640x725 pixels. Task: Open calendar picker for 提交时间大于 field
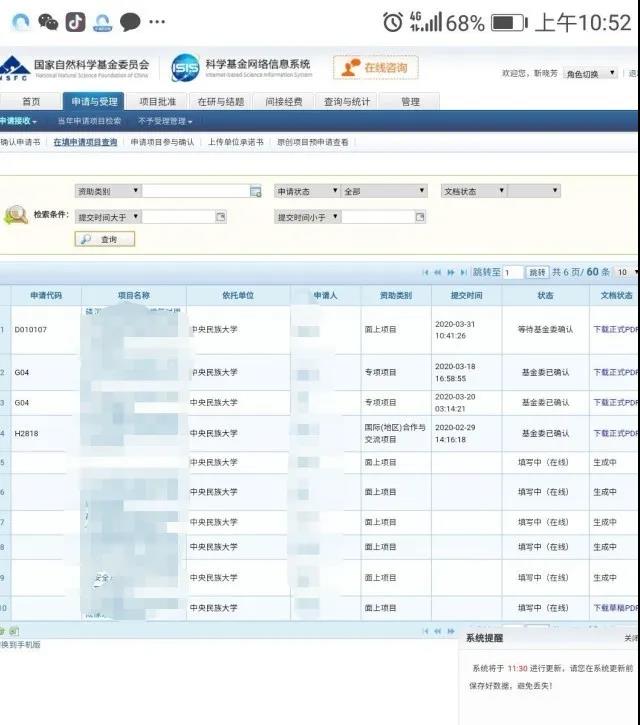pyautogui.click(x=221, y=216)
